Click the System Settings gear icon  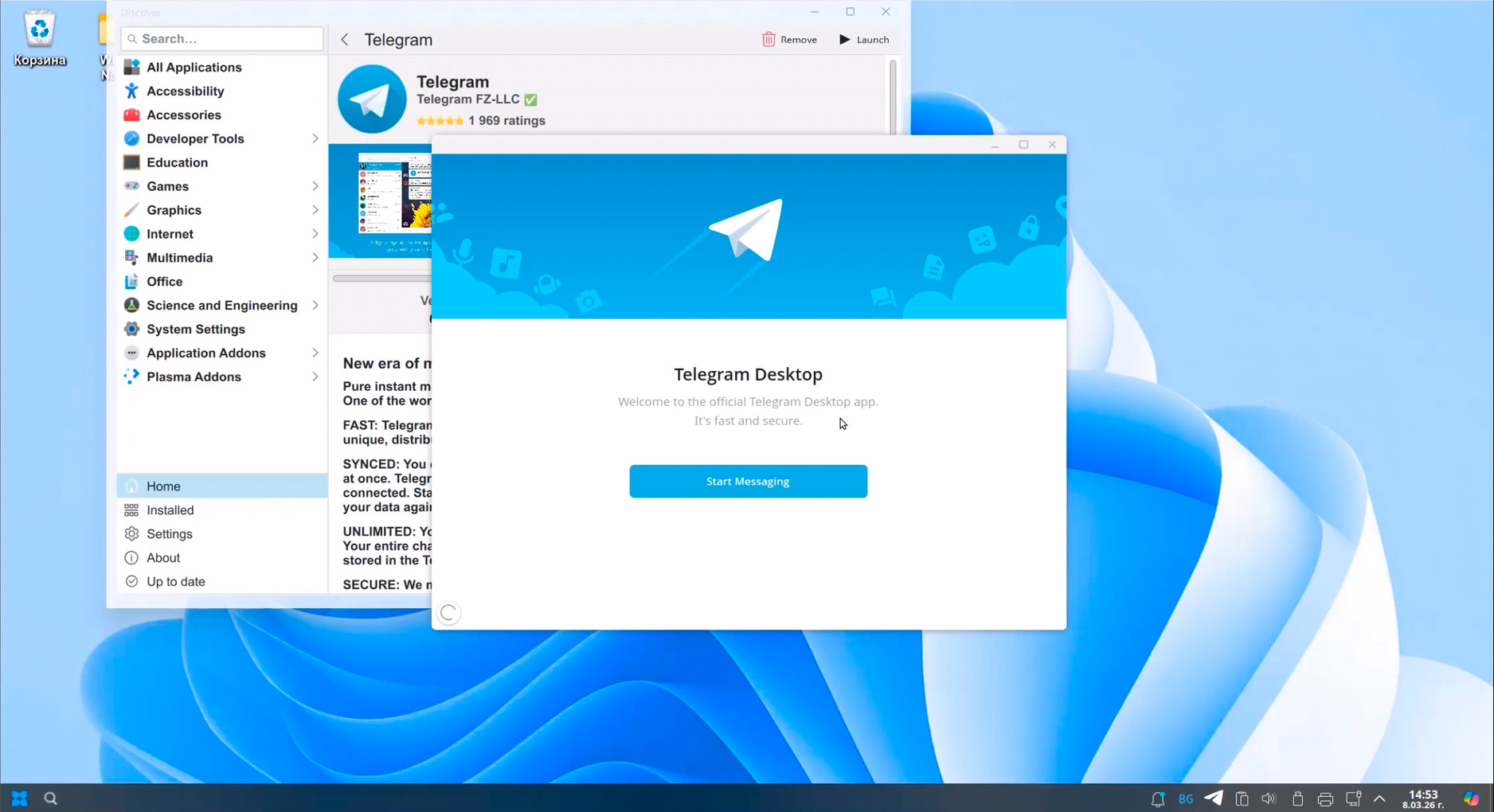click(x=131, y=330)
